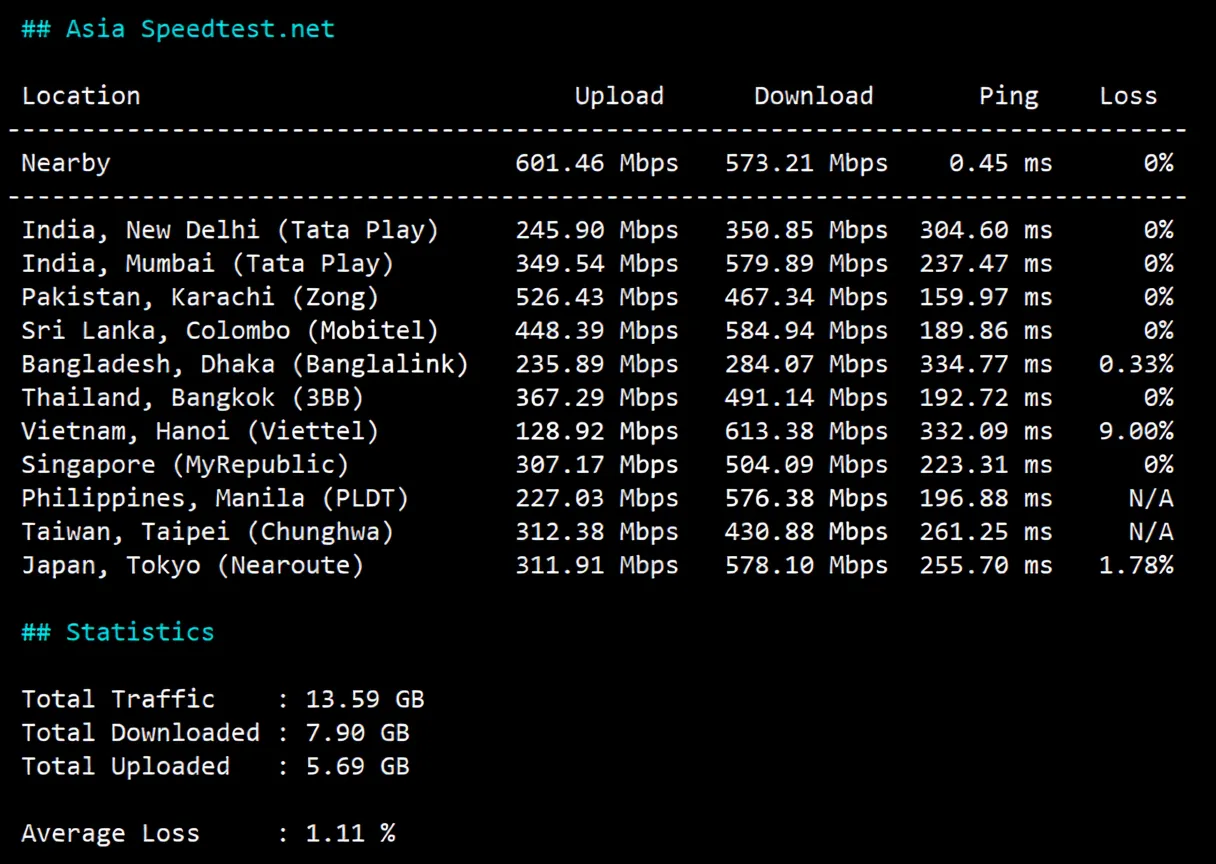Select the Location column header

coord(80,95)
